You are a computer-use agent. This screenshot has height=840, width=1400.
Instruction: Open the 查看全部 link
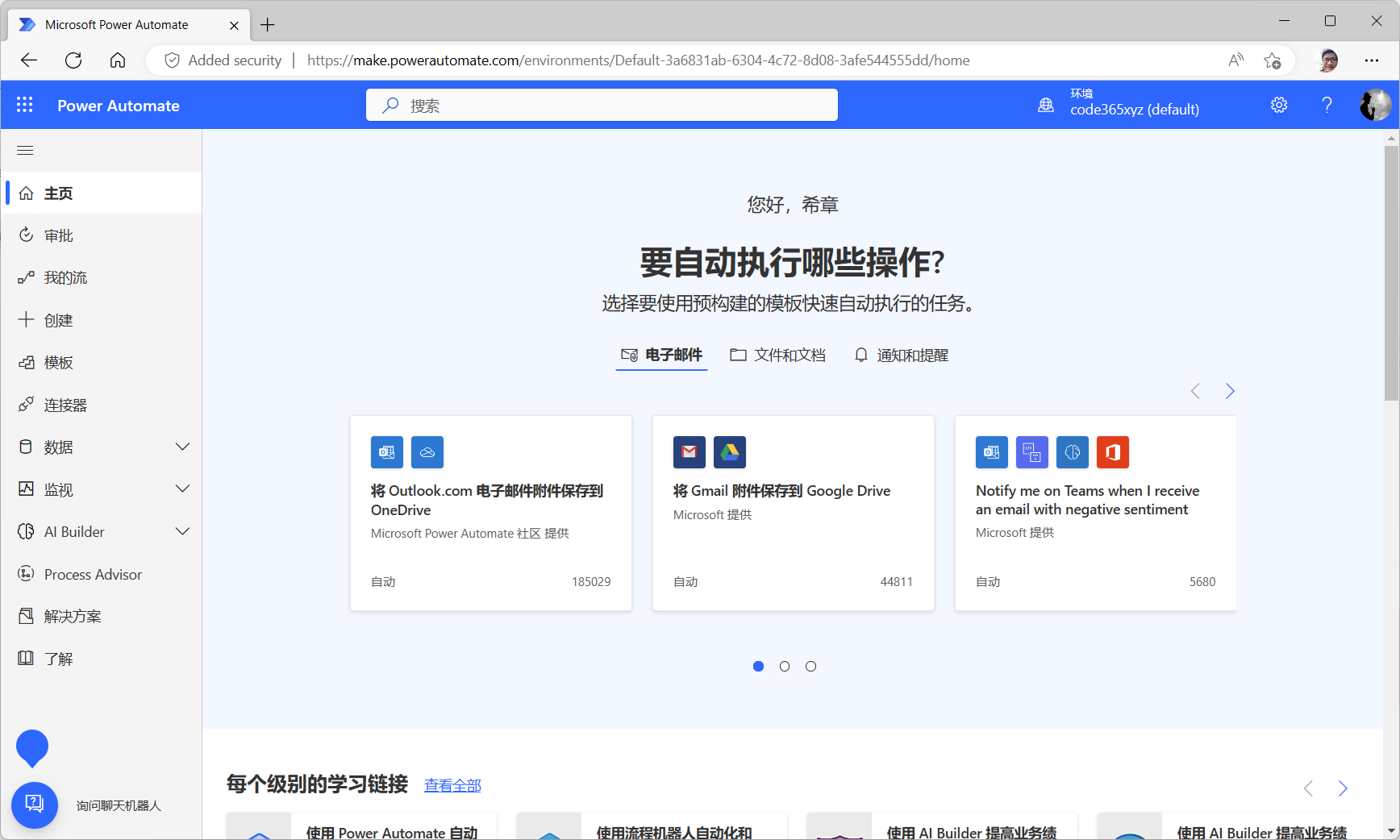(x=452, y=785)
